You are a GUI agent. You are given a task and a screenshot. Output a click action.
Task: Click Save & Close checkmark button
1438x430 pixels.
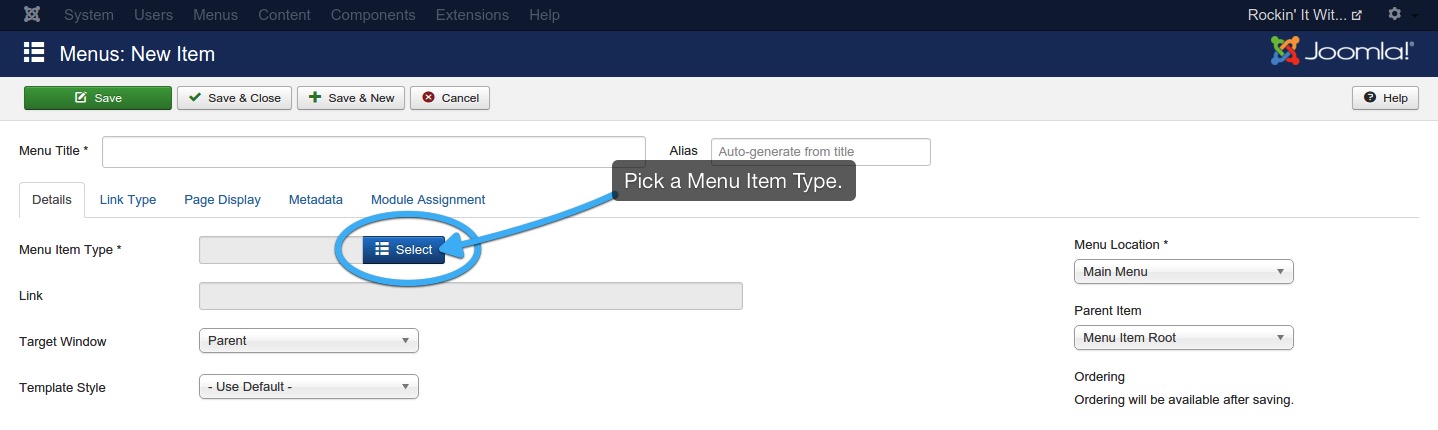(x=235, y=98)
